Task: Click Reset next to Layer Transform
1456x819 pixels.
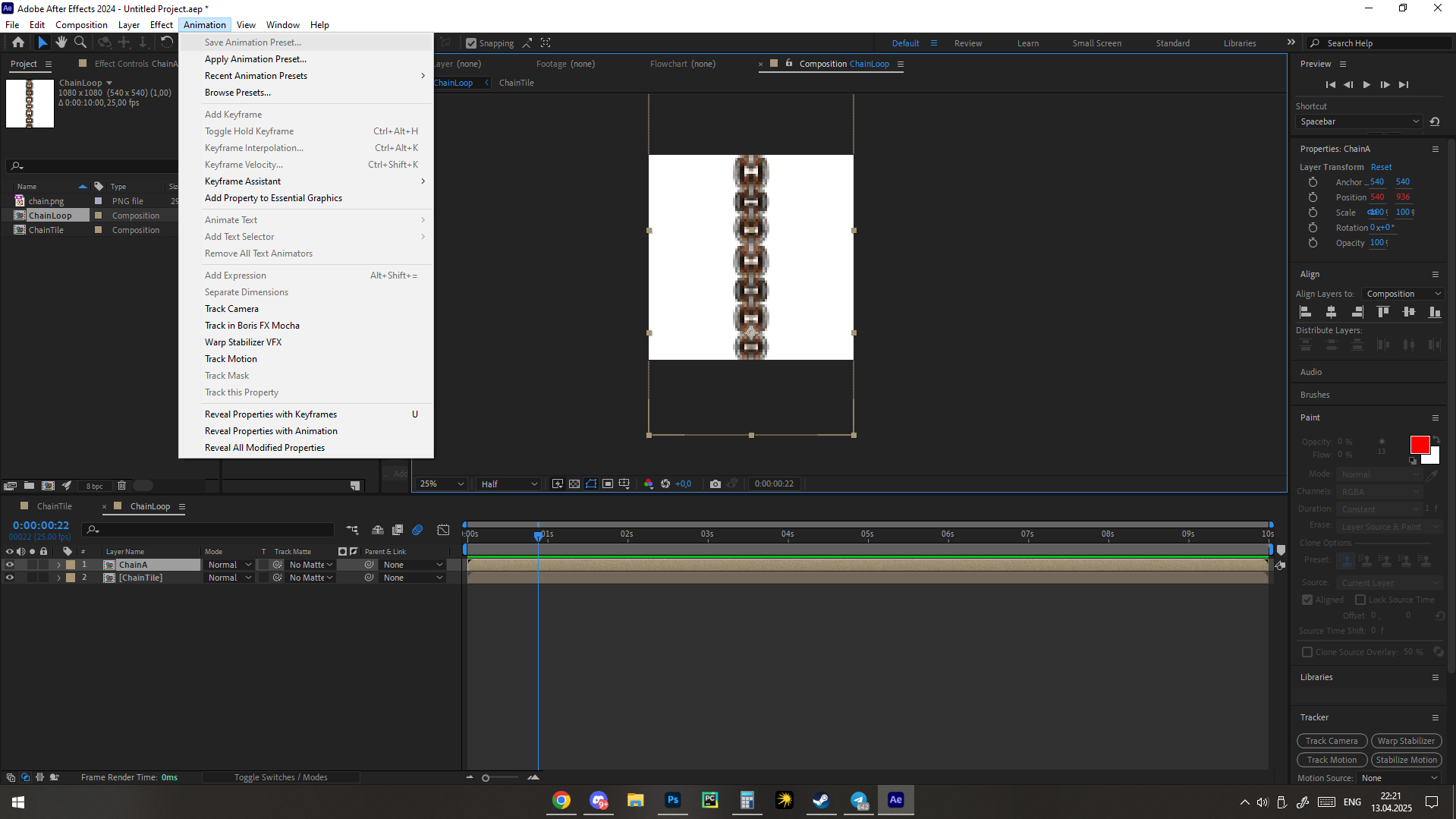Action: [1381, 166]
